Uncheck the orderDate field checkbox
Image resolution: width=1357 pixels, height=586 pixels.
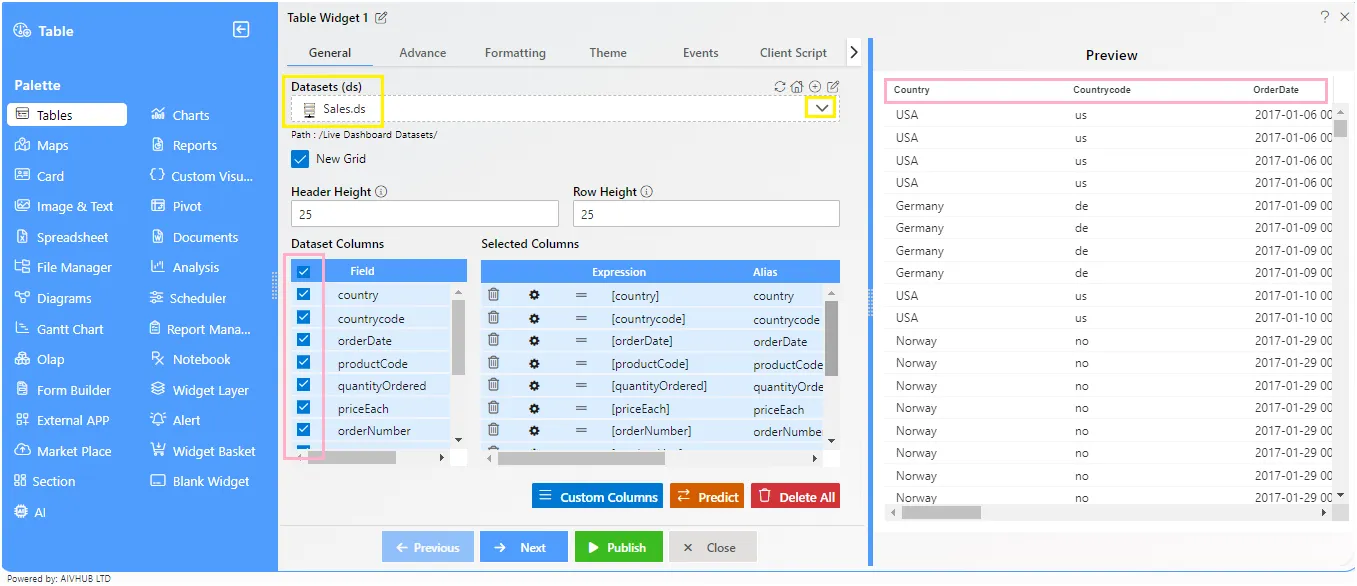[304, 340]
